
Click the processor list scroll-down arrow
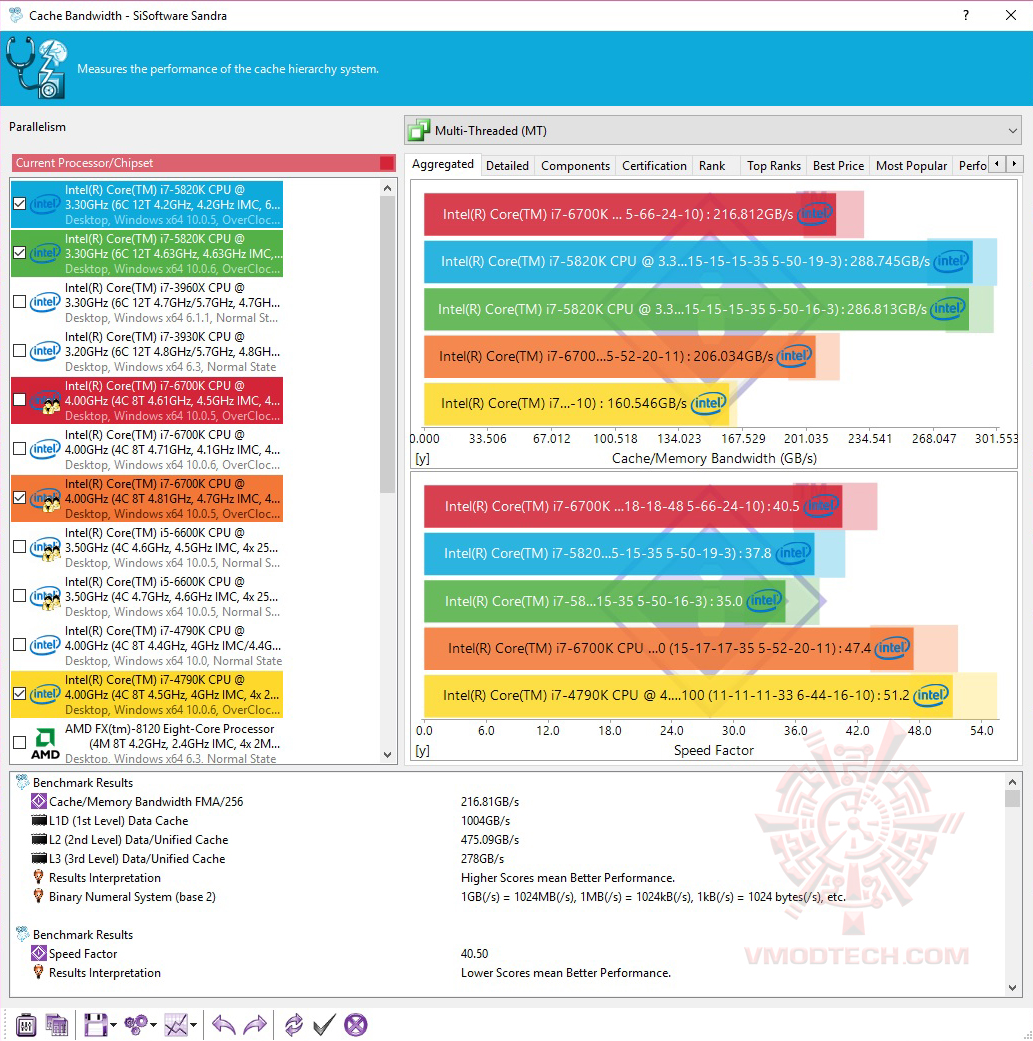[x=388, y=755]
